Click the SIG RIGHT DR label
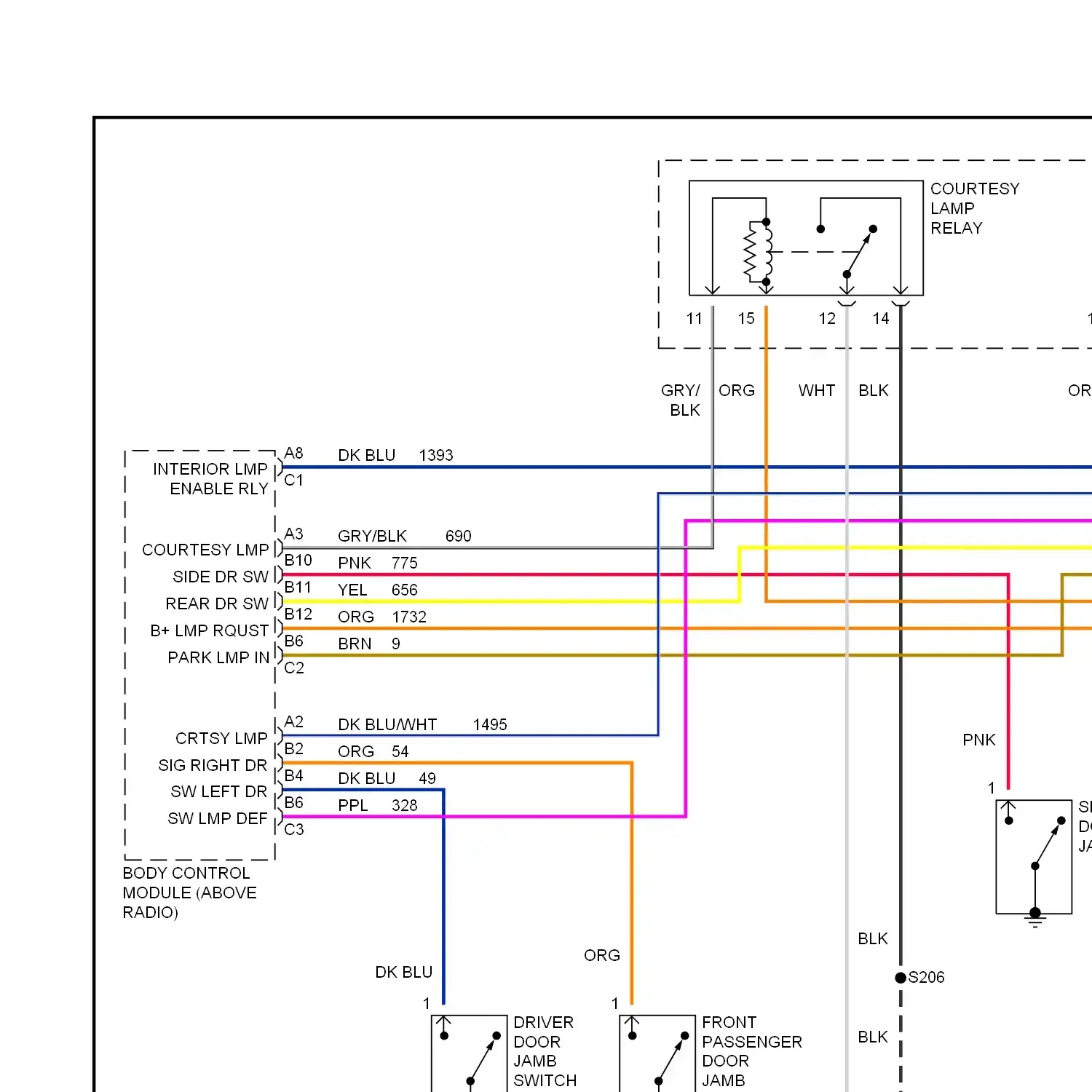Viewport: 1092px width, 1092px height. click(x=213, y=765)
